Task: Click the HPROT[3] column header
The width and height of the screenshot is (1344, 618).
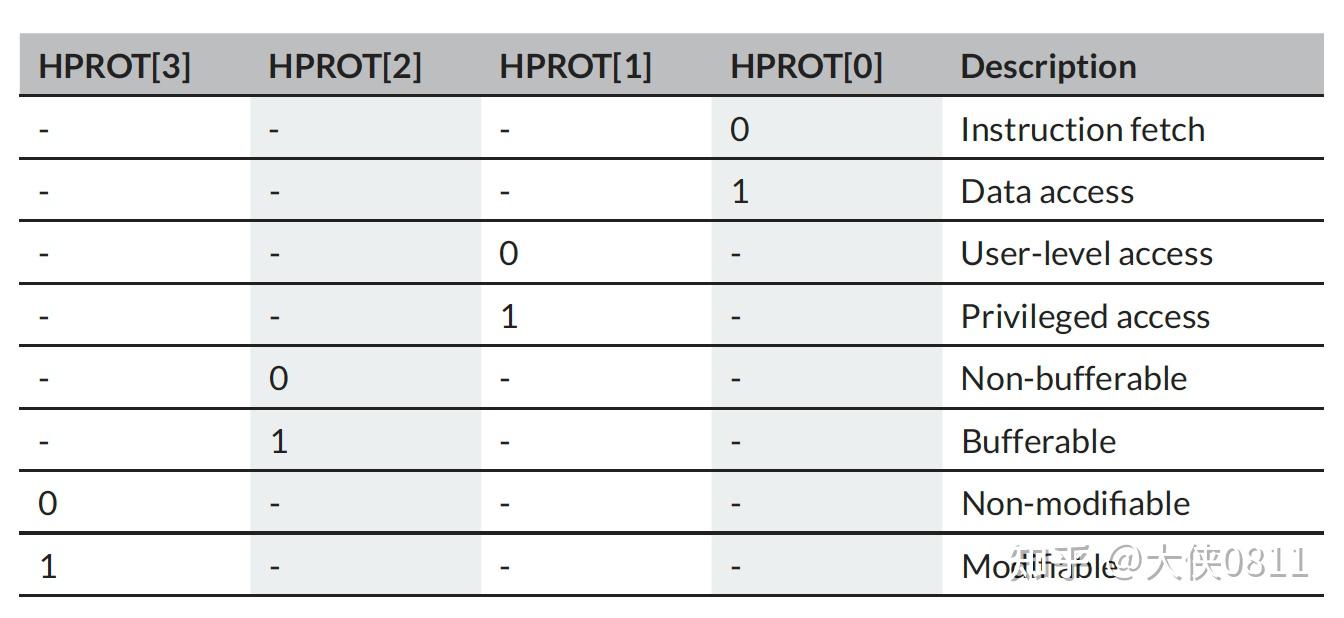Action: 114,66
